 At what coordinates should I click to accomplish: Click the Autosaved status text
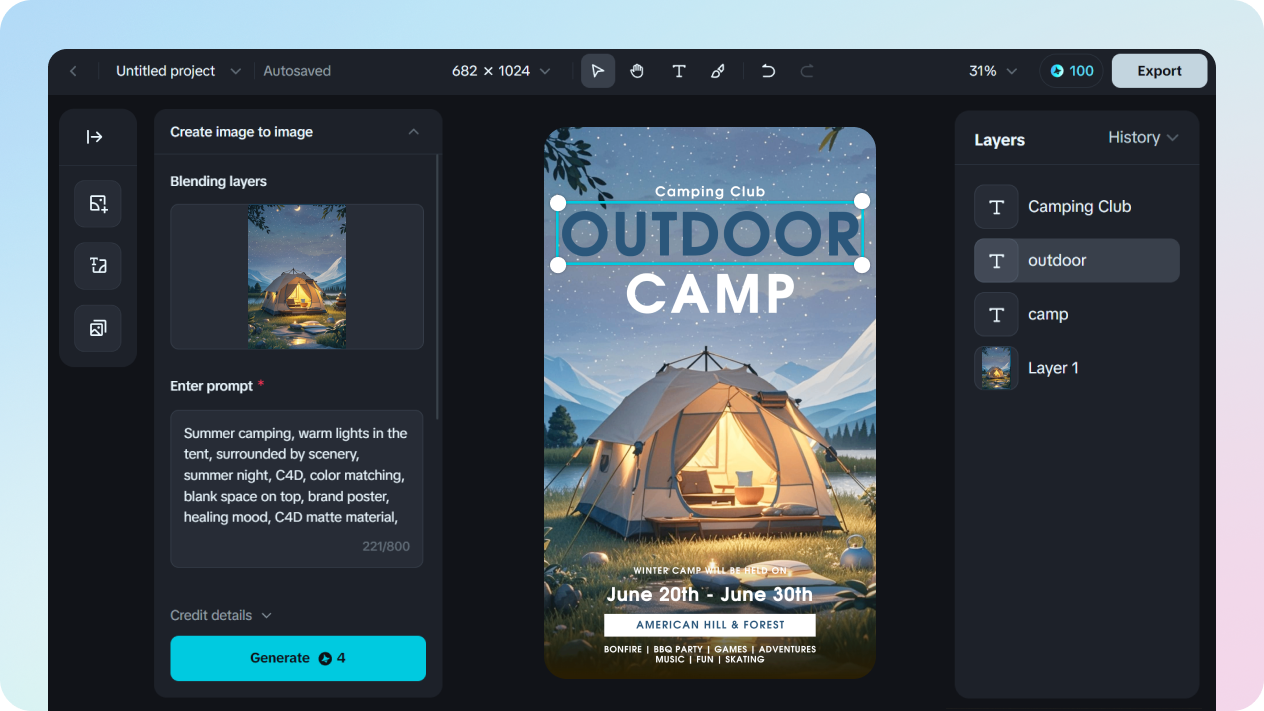pyautogui.click(x=297, y=71)
